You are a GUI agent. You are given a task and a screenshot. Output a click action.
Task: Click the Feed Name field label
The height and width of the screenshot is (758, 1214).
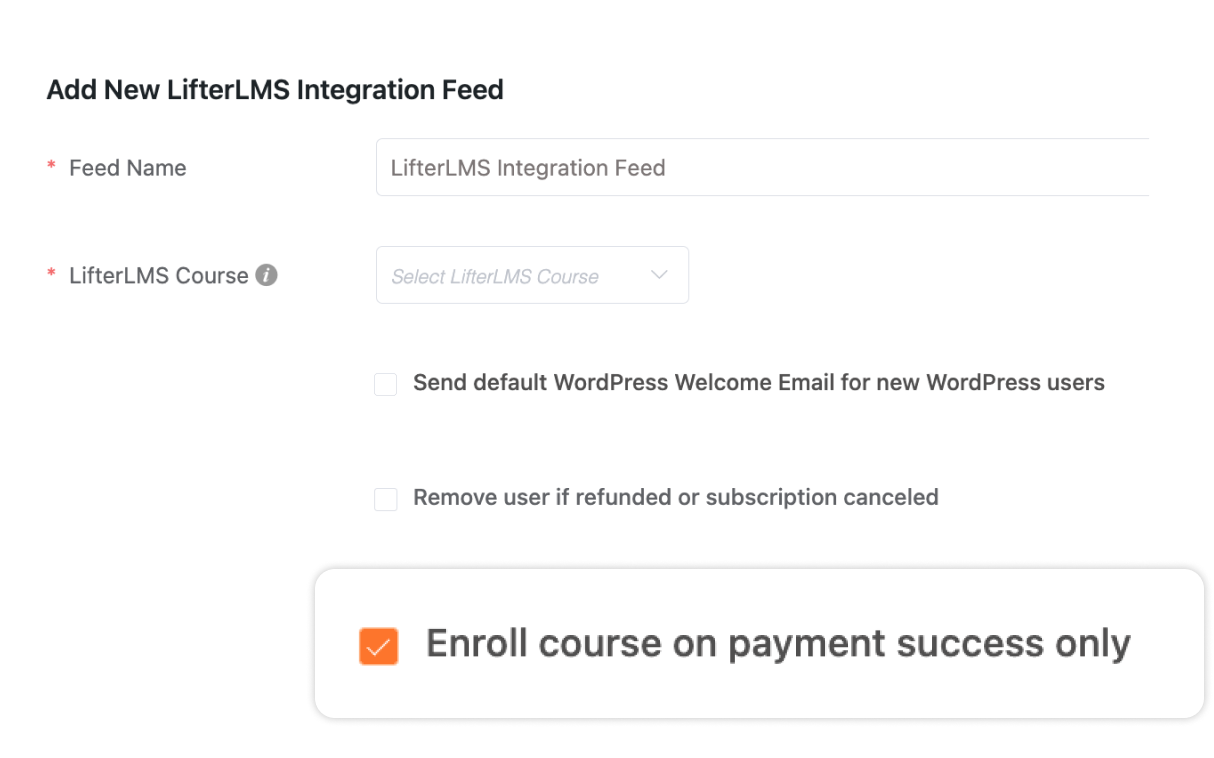[128, 168]
